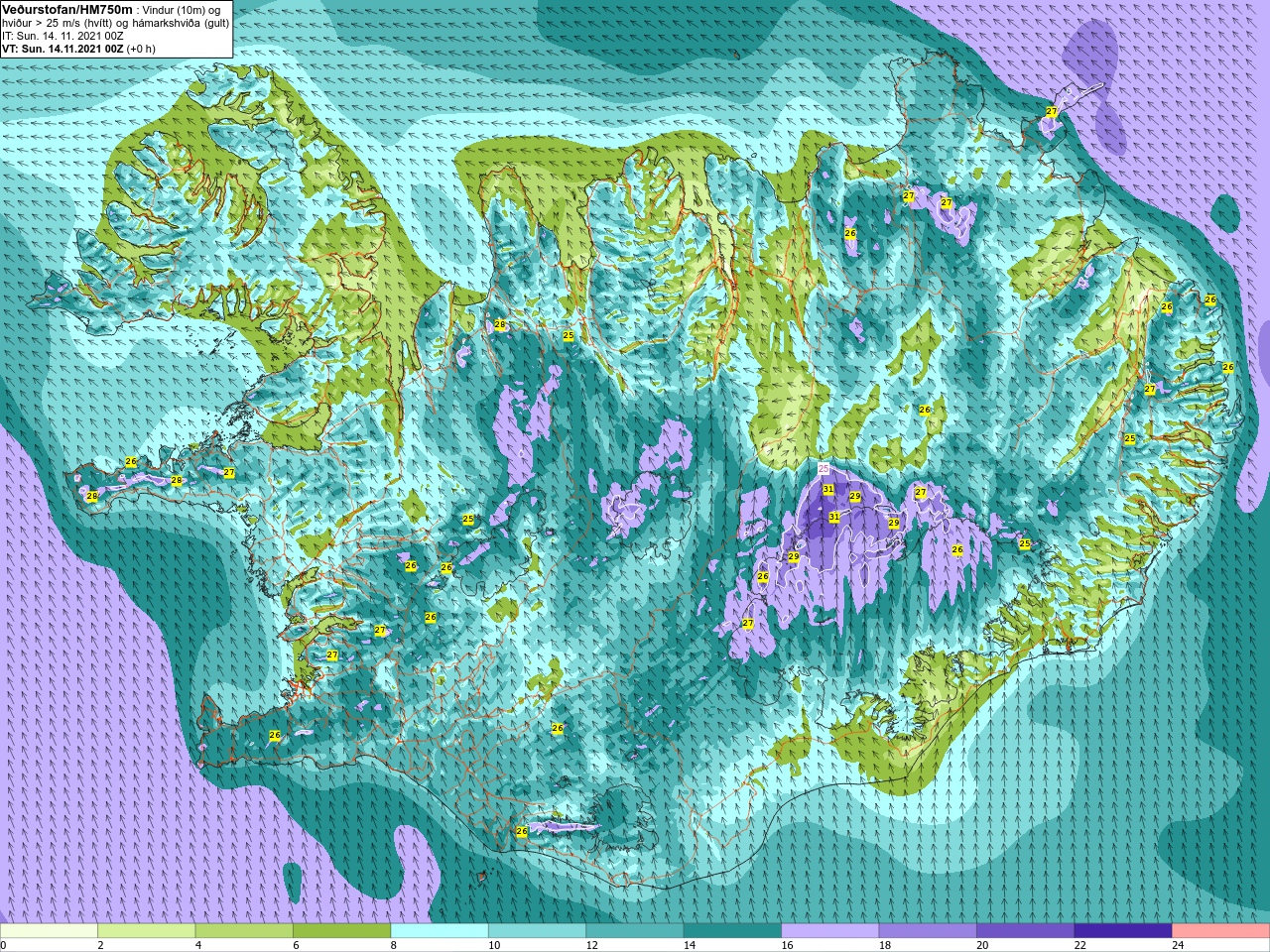
Task: Click legend scale number 16
Action: [x=787, y=945]
